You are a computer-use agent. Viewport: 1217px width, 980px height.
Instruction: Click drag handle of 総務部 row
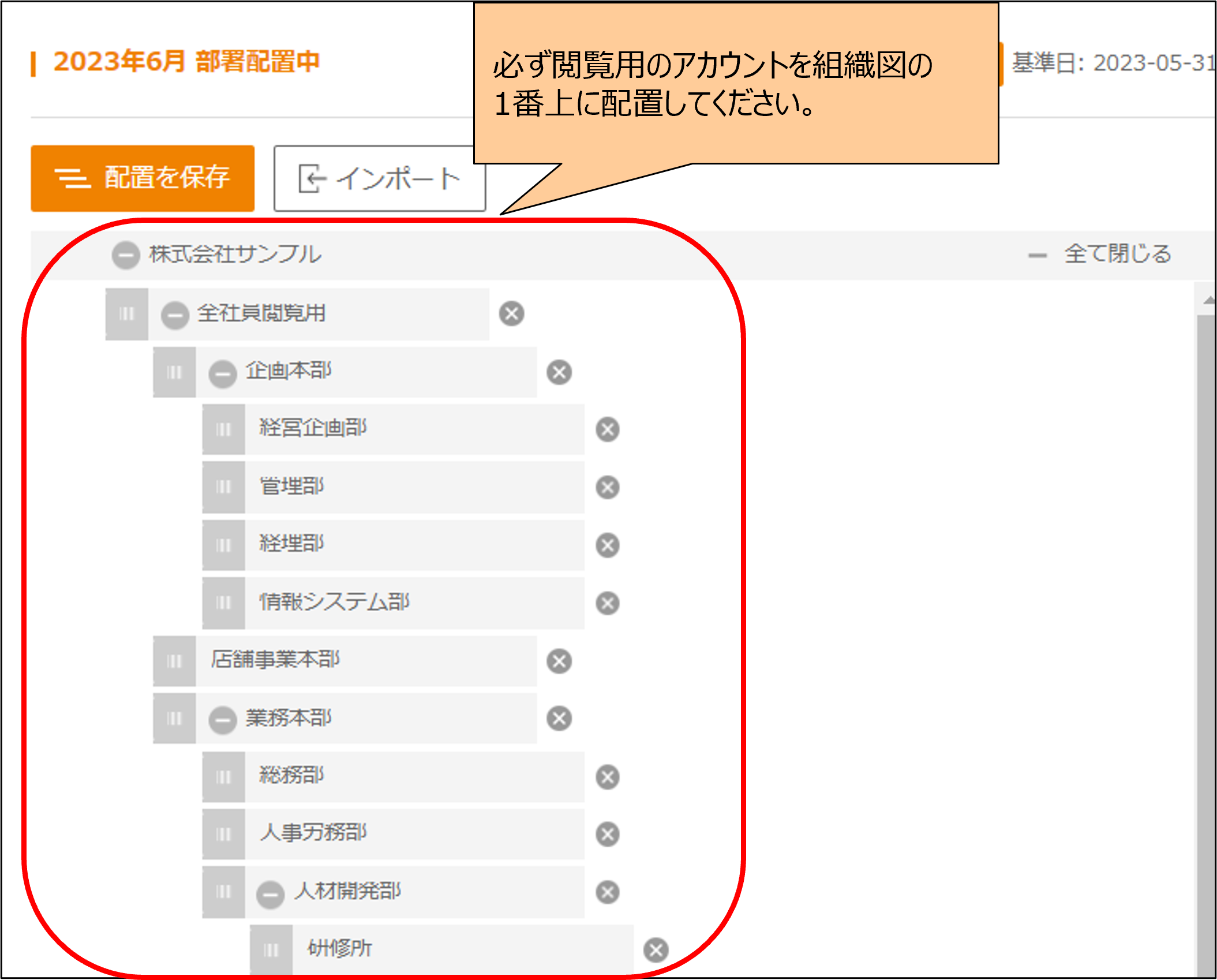point(223,777)
